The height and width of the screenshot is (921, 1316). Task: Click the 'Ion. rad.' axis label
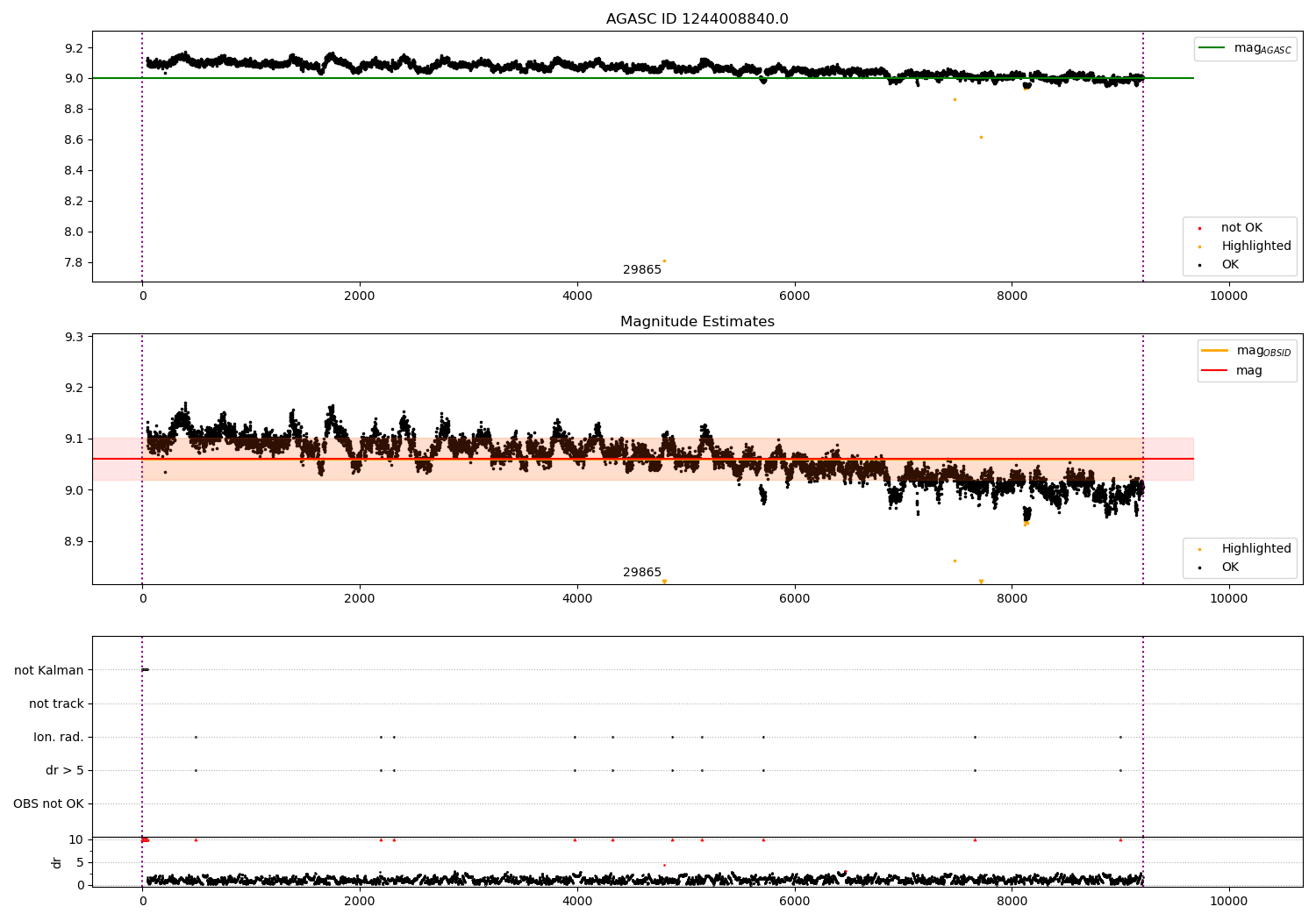pyautogui.click(x=59, y=737)
